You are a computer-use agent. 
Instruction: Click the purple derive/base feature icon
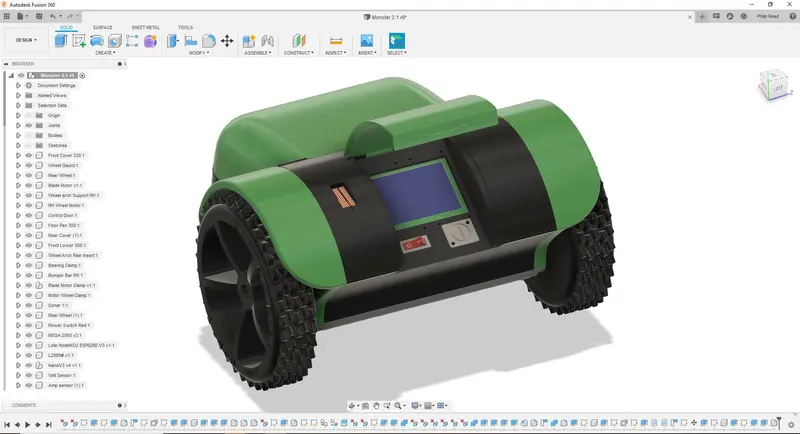tap(150, 41)
